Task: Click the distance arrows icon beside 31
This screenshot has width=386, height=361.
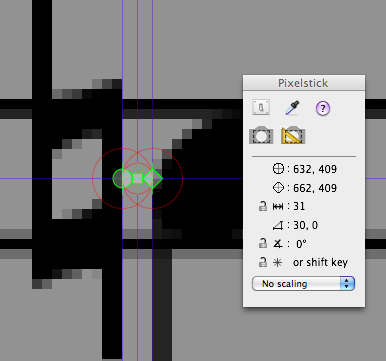Action: click(278, 207)
